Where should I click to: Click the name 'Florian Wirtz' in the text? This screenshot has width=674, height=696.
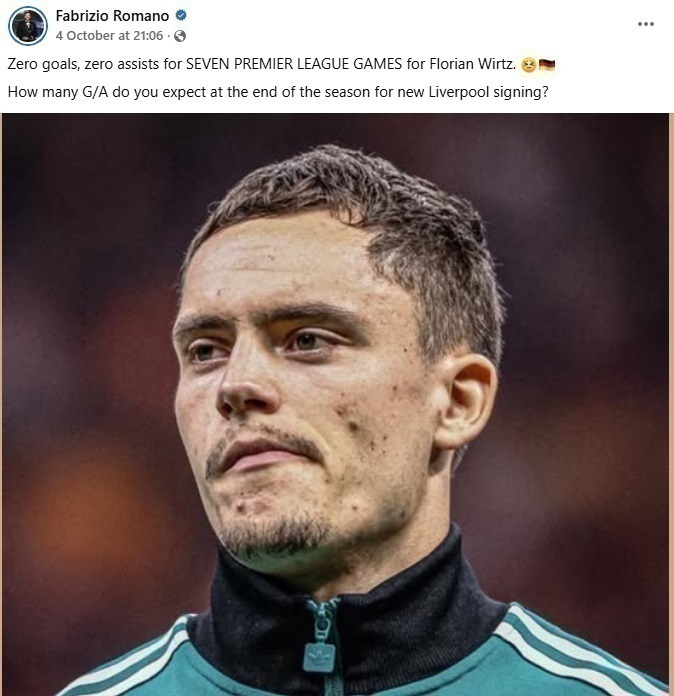click(472, 64)
